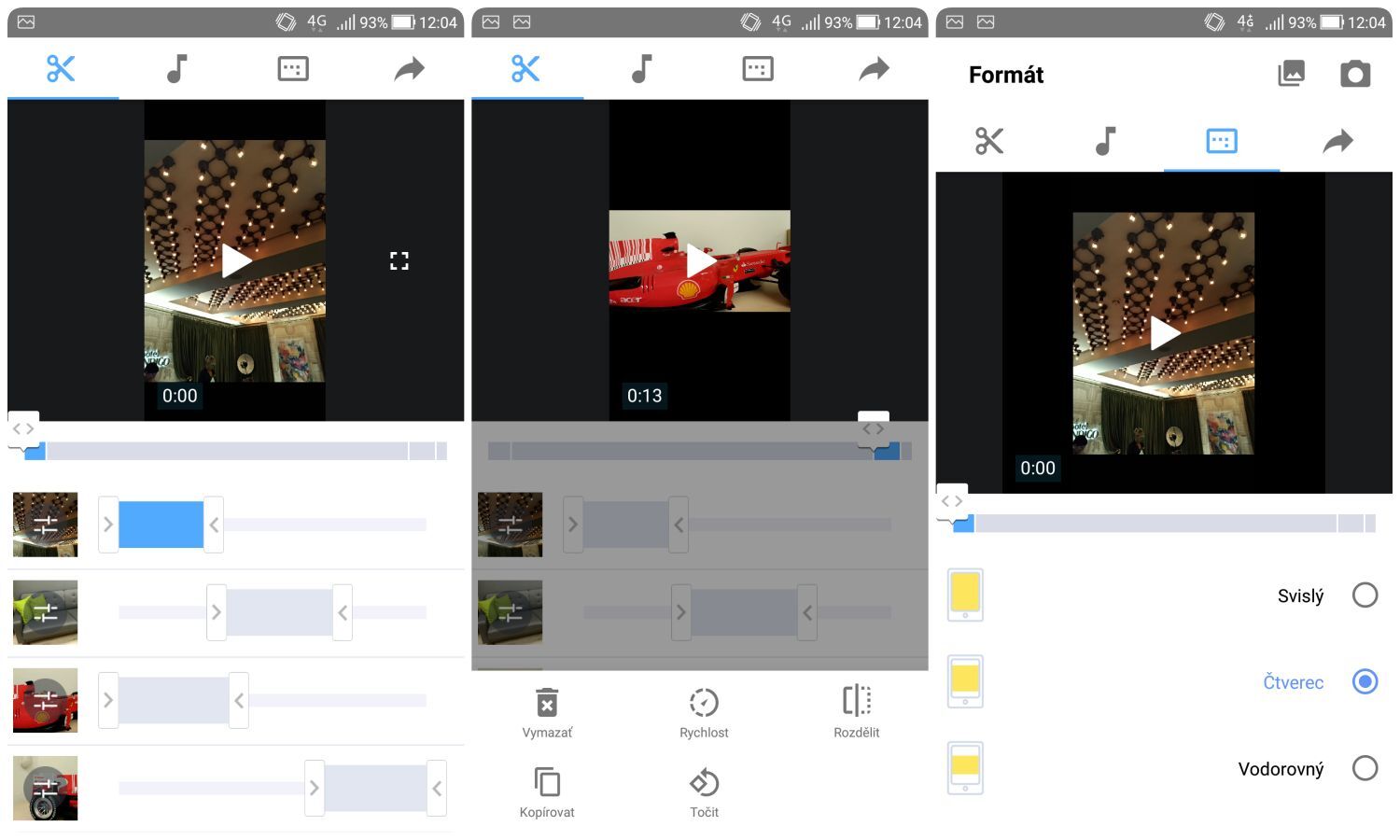Select the Vodorovný radio option
1400x840 pixels.
click(x=1365, y=768)
